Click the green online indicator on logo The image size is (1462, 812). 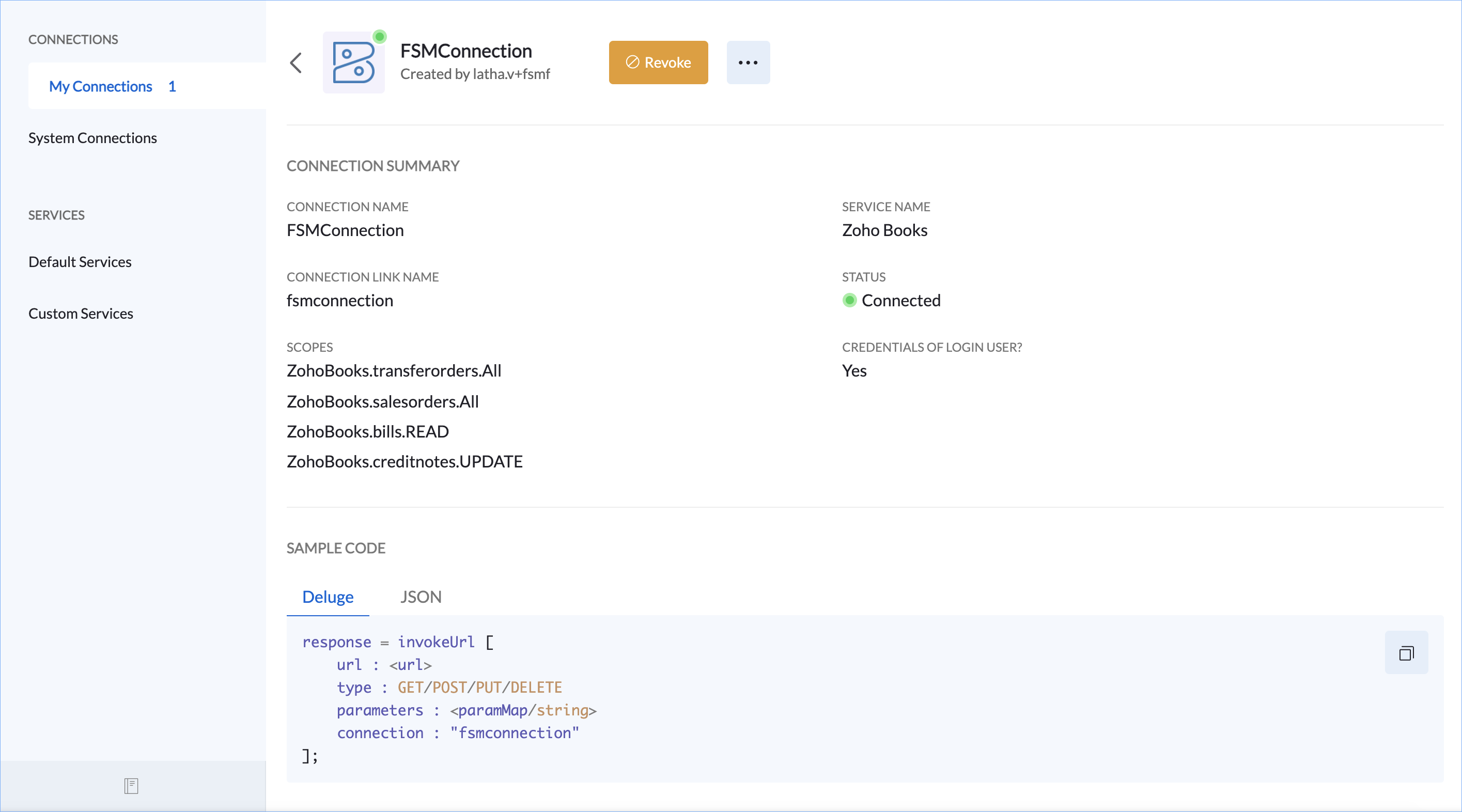(380, 37)
